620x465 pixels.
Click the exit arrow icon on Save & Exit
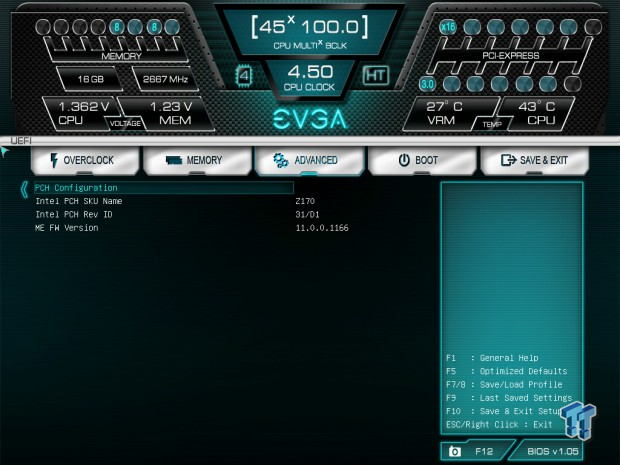(x=508, y=160)
